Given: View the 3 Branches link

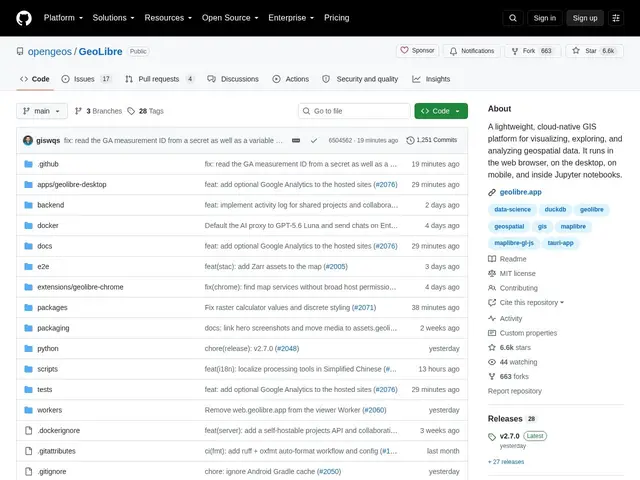Looking at the screenshot, I should click(98, 111).
